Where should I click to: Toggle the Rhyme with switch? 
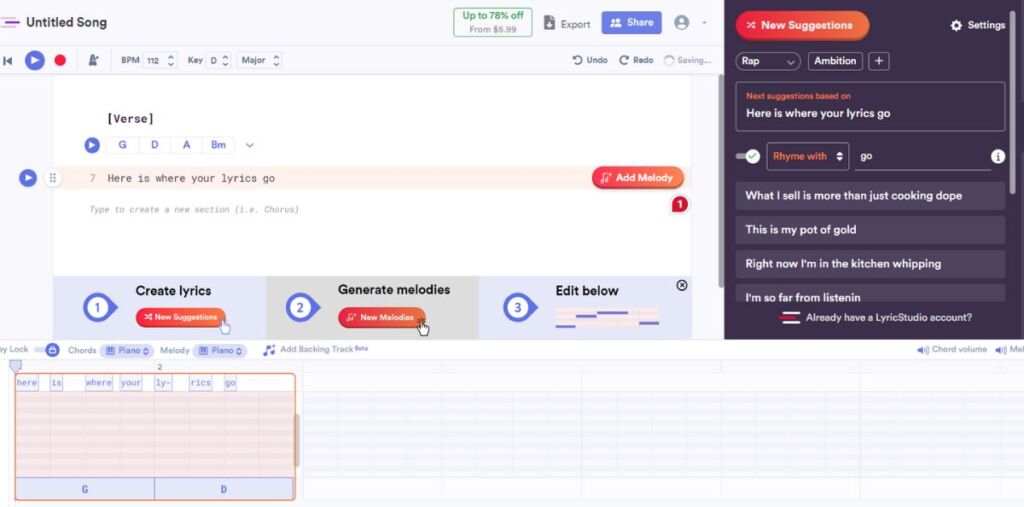click(x=748, y=156)
